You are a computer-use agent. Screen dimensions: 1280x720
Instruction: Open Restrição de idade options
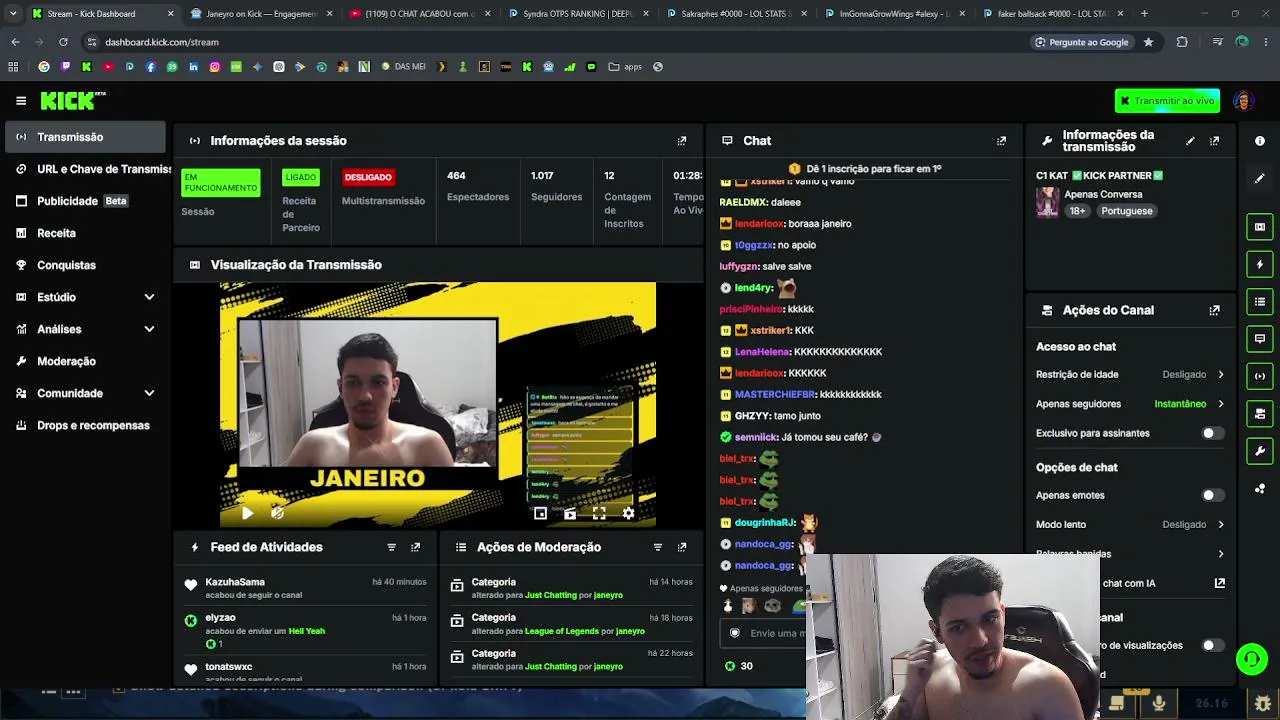[x=1130, y=374]
